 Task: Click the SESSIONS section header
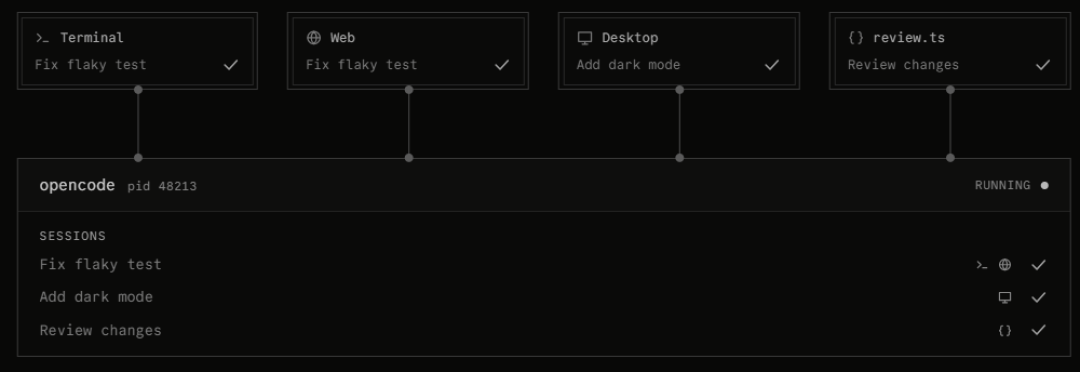pyautogui.click(x=72, y=236)
